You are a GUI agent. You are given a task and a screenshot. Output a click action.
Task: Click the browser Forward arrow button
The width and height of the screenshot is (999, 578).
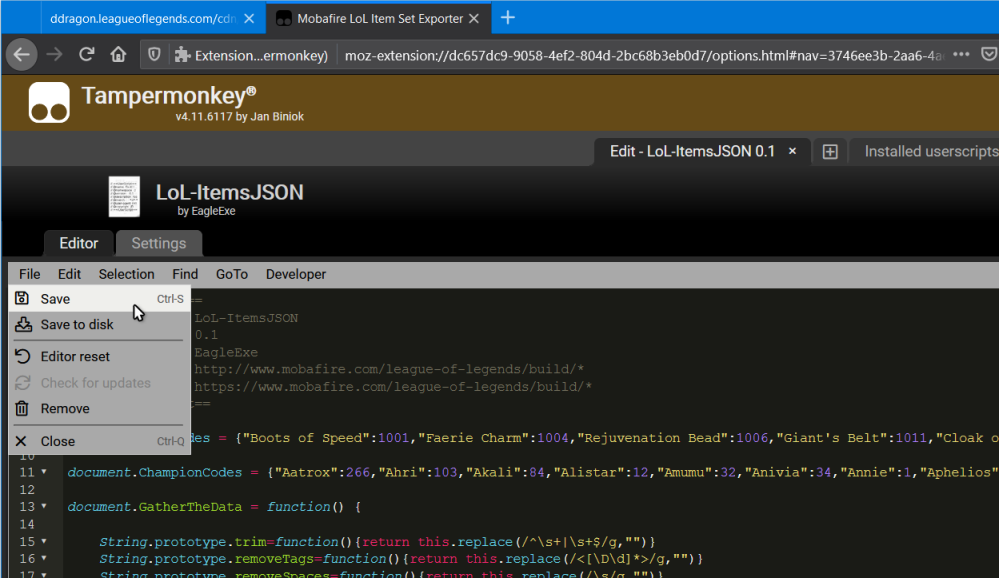54,55
